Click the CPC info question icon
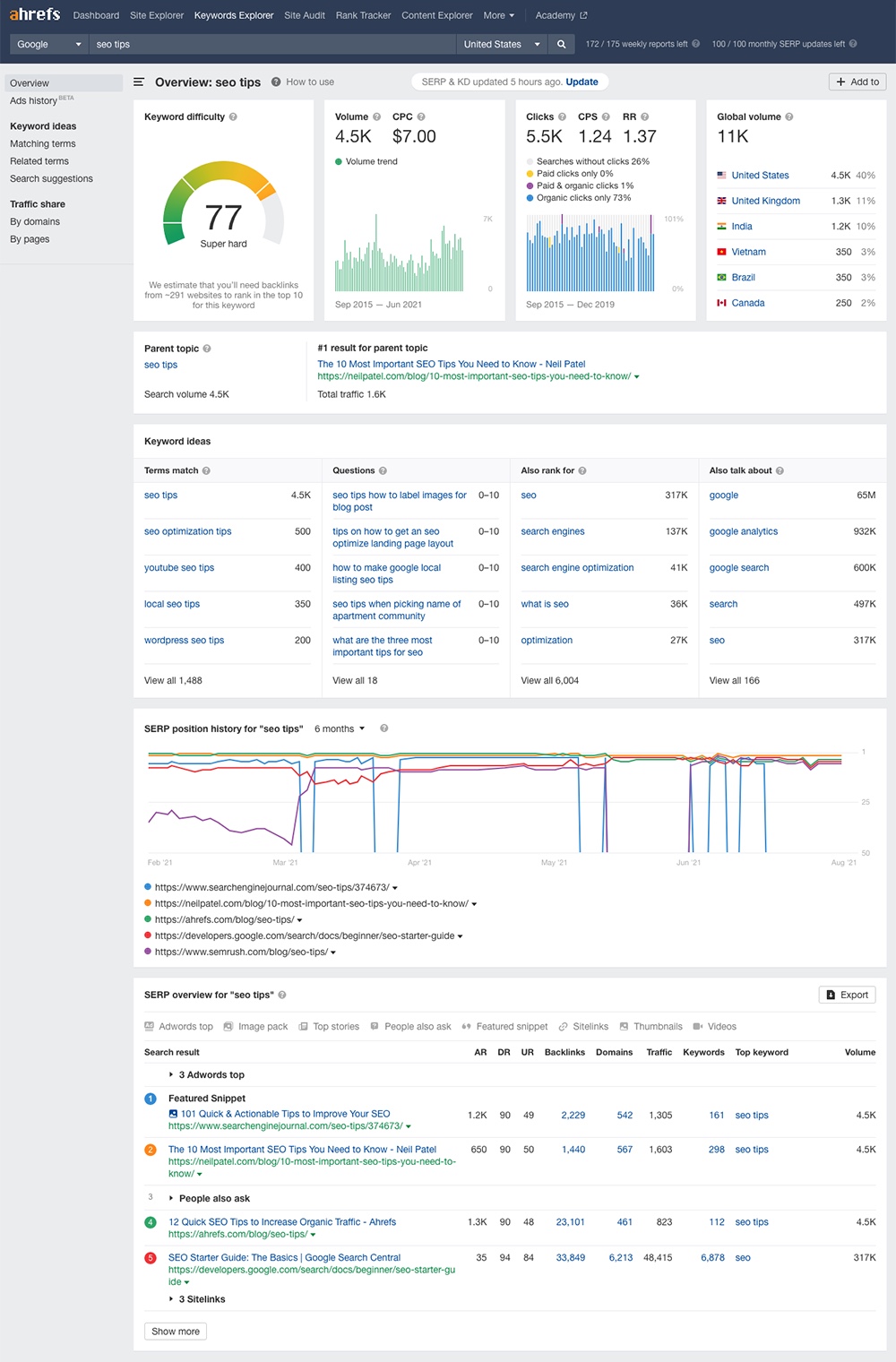 click(x=421, y=116)
